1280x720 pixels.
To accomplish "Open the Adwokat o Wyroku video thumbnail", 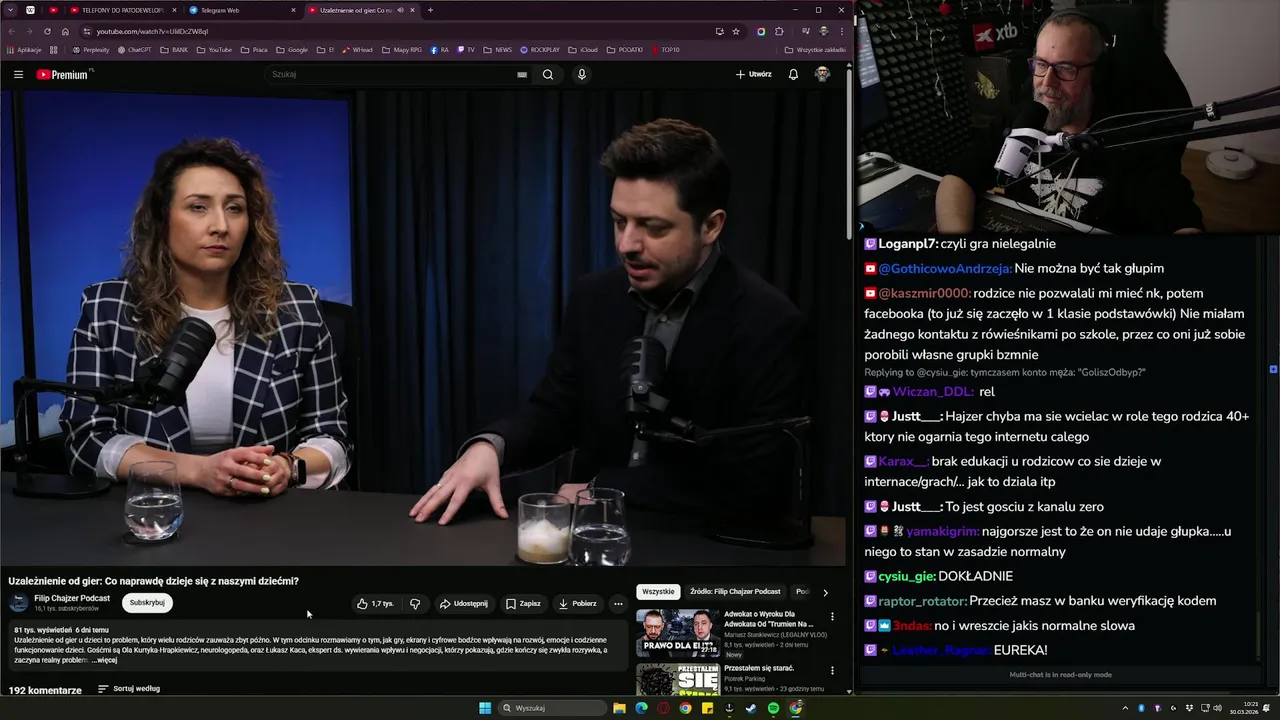I will [677, 631].
